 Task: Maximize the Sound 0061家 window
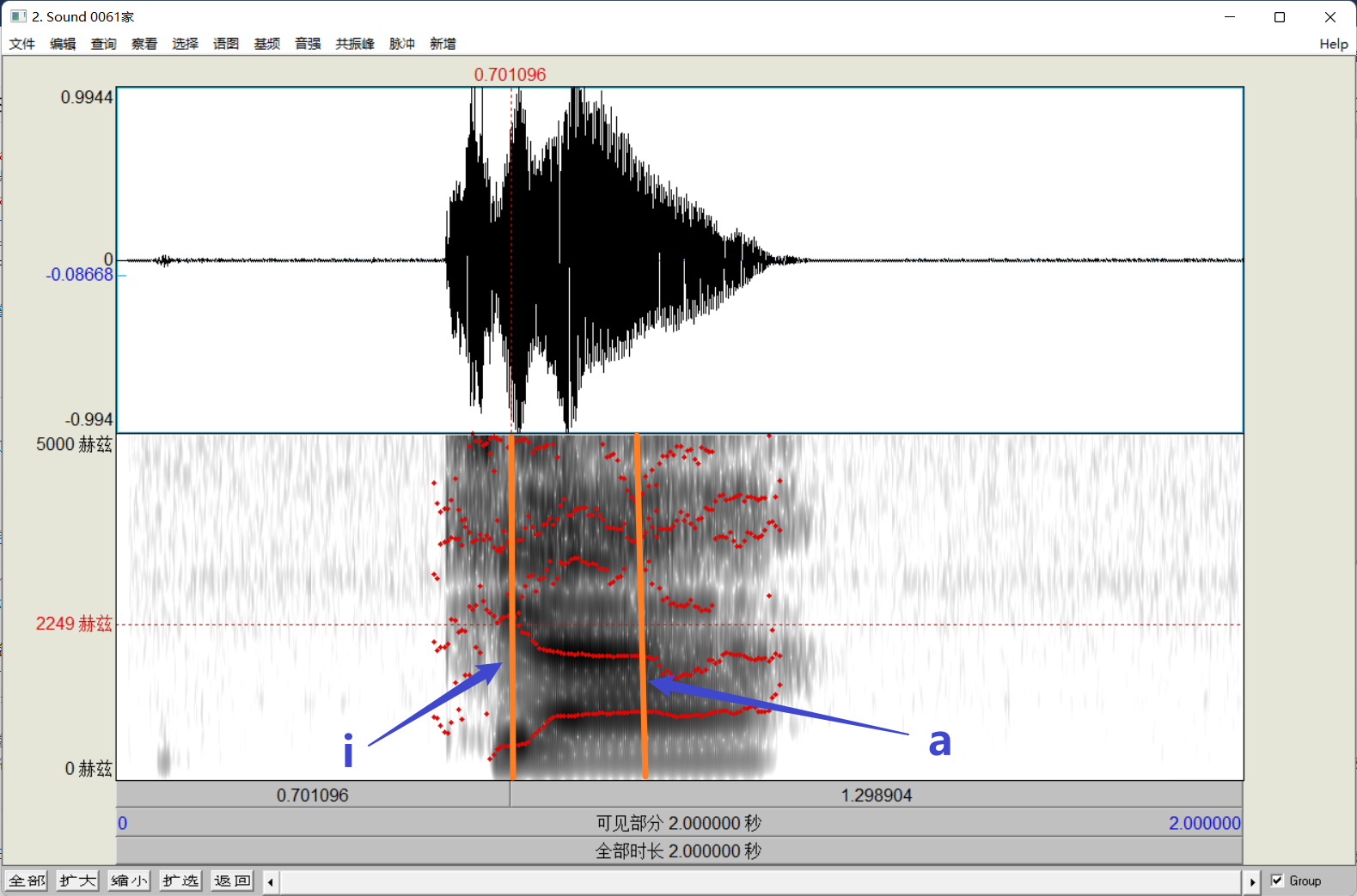1280,17
